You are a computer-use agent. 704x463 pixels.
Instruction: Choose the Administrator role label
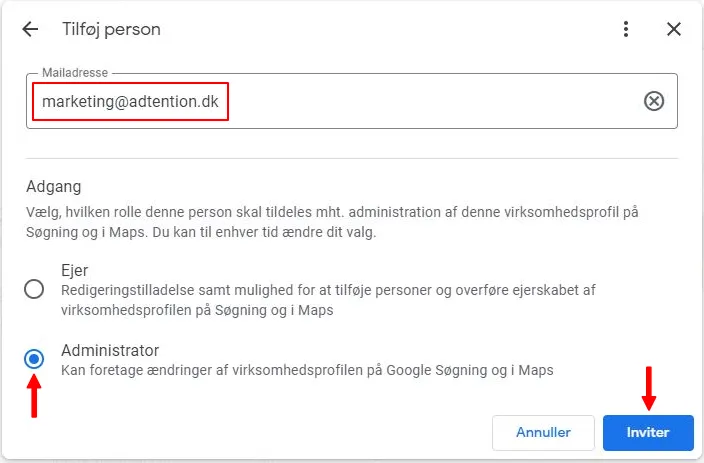click(110, 350)
